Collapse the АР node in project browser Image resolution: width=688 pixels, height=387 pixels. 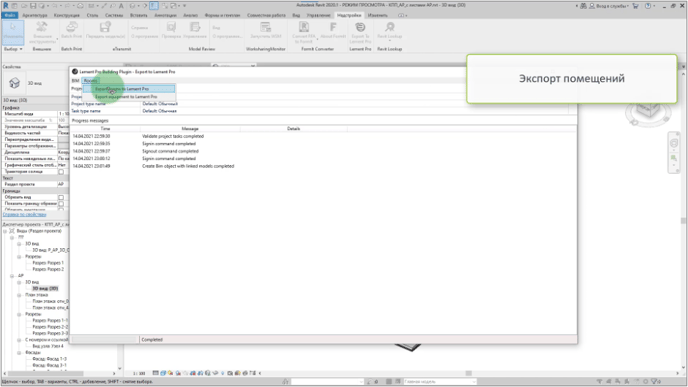[x=12, y=276]
